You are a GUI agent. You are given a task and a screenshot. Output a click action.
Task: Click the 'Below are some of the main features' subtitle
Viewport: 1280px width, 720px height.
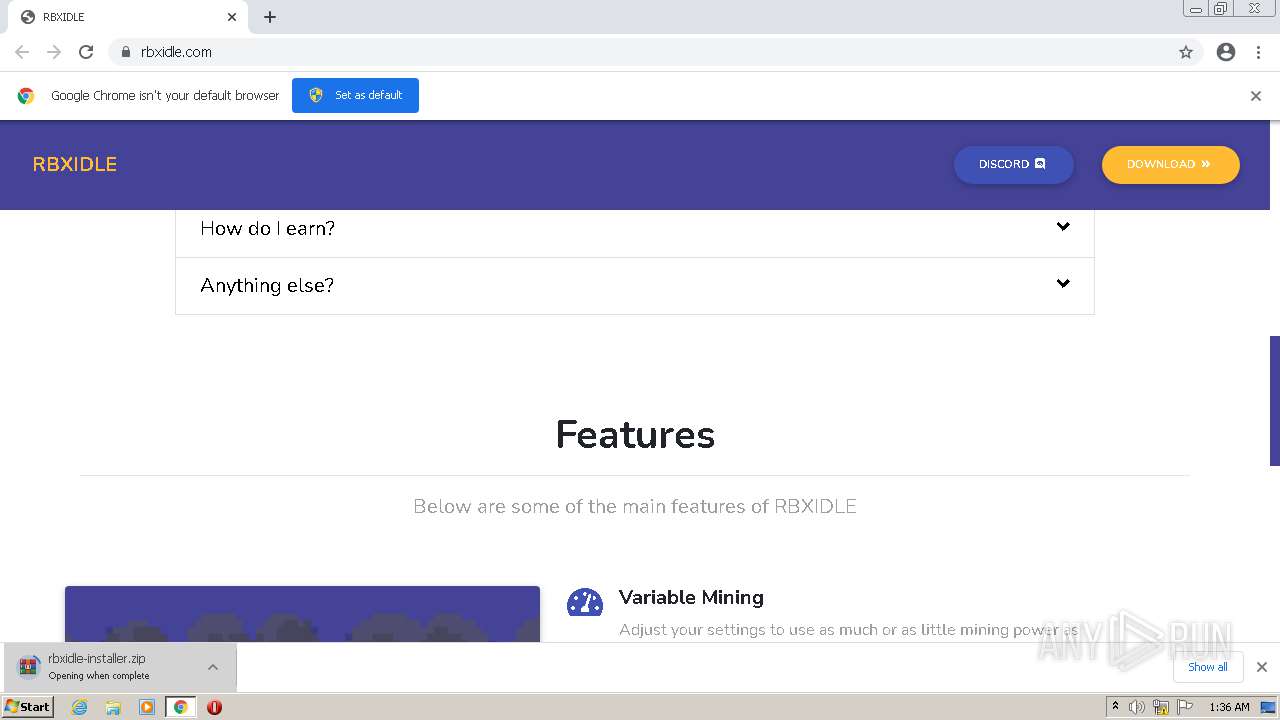coord(635,506)
